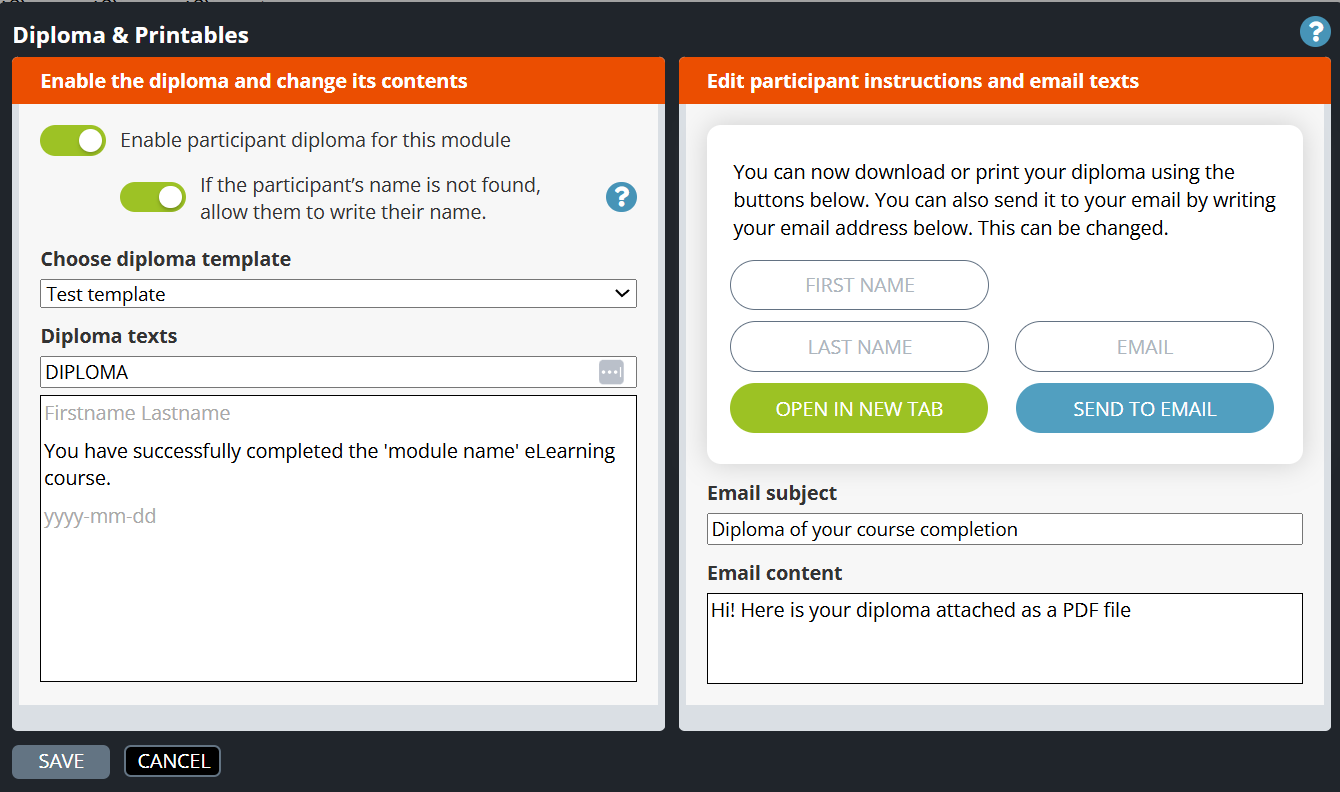Click the Last Name input field
Viewport: 1340px width, 792px height.
[859, 347]
